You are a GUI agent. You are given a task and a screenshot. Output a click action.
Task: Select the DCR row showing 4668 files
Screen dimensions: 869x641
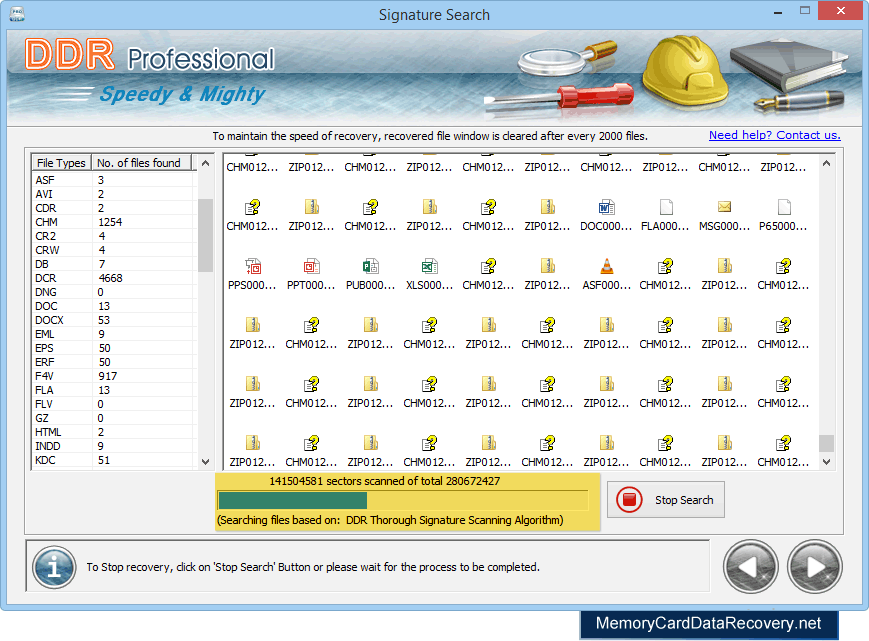click(114, 278)
